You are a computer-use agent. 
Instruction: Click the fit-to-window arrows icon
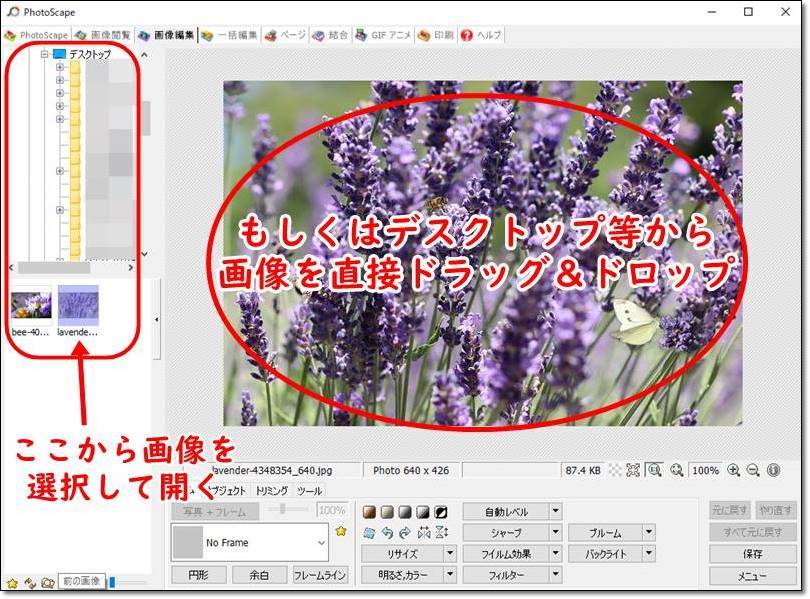point(633,470)
